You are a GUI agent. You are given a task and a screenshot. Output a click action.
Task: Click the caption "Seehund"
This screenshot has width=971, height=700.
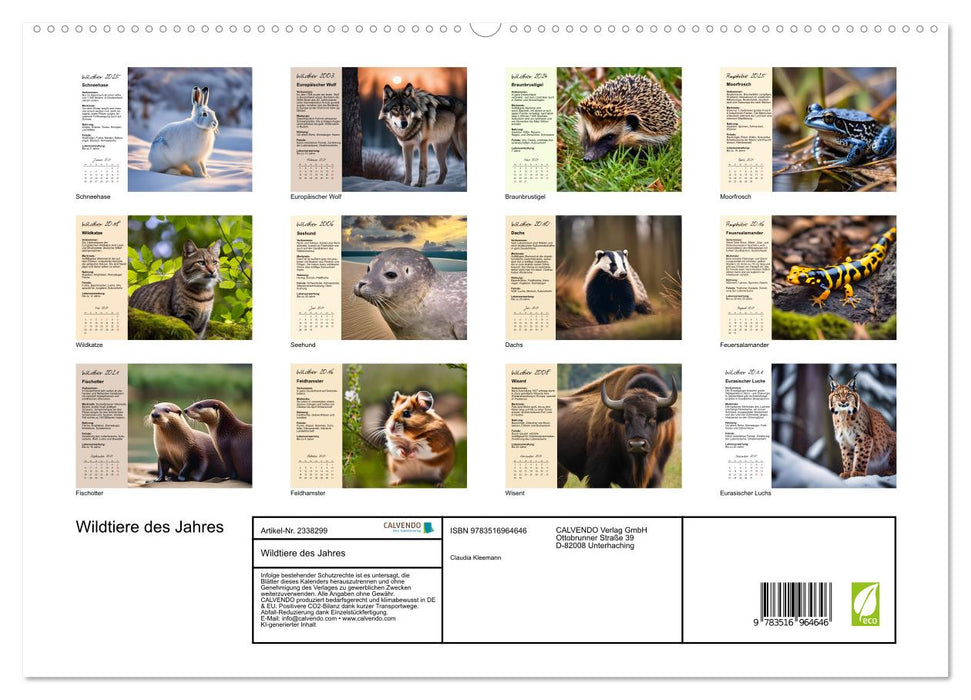tap(303, 344)
